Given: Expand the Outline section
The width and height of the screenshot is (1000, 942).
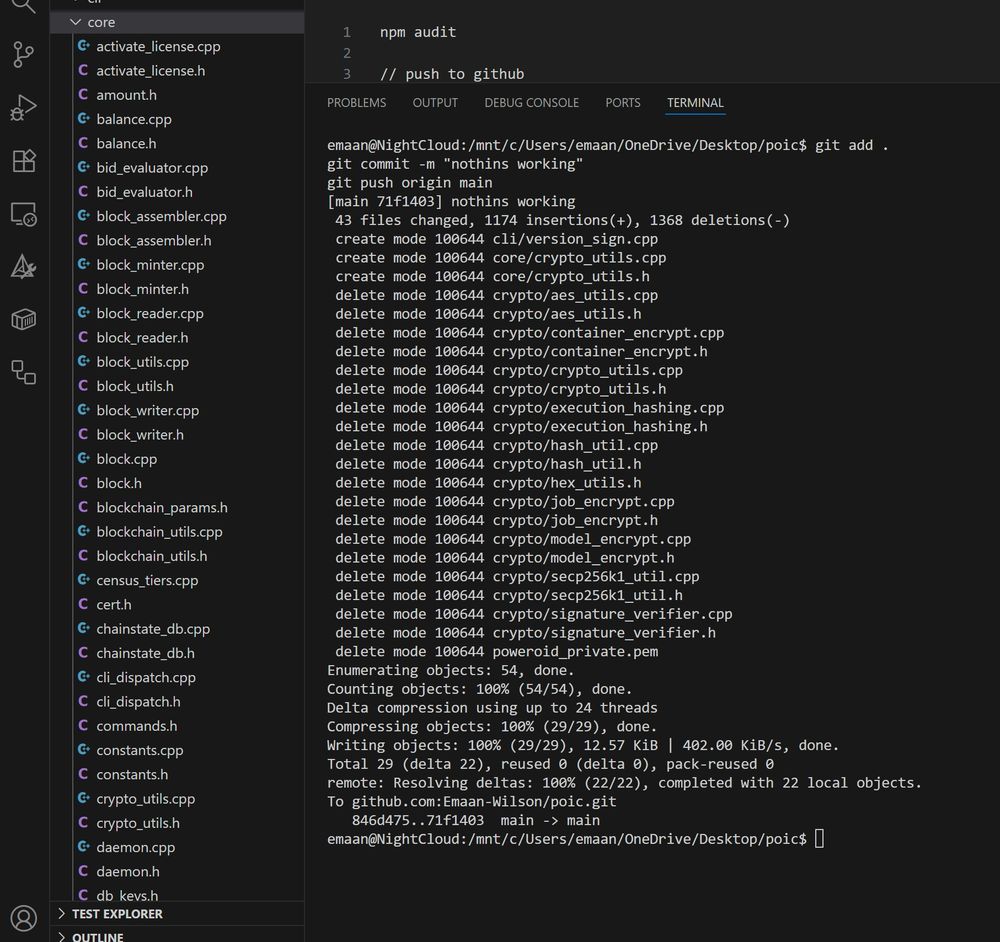Looking at the screenshot, I should coord(177,936).
